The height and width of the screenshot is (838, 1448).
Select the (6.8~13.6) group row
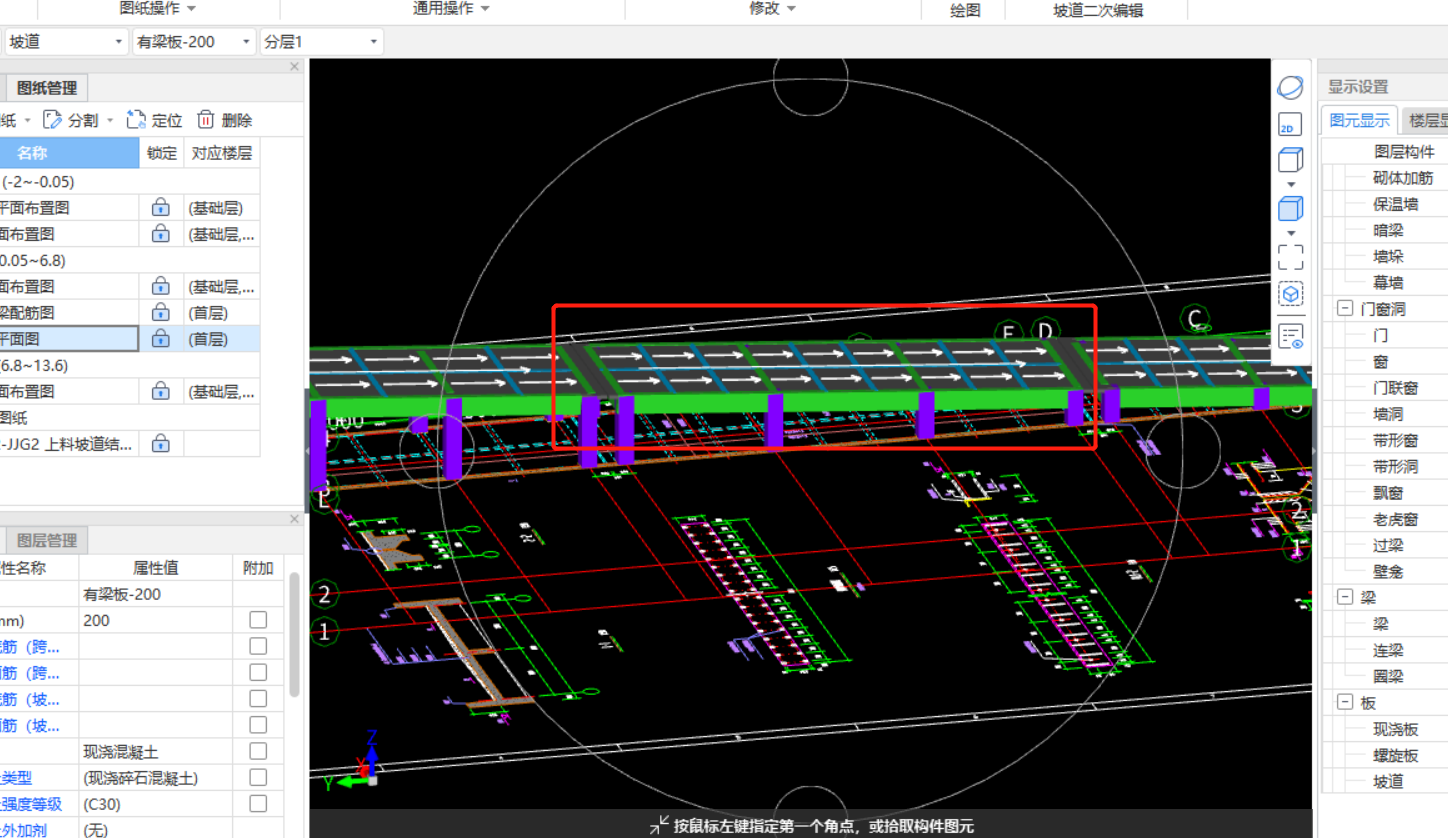point(130,365)
